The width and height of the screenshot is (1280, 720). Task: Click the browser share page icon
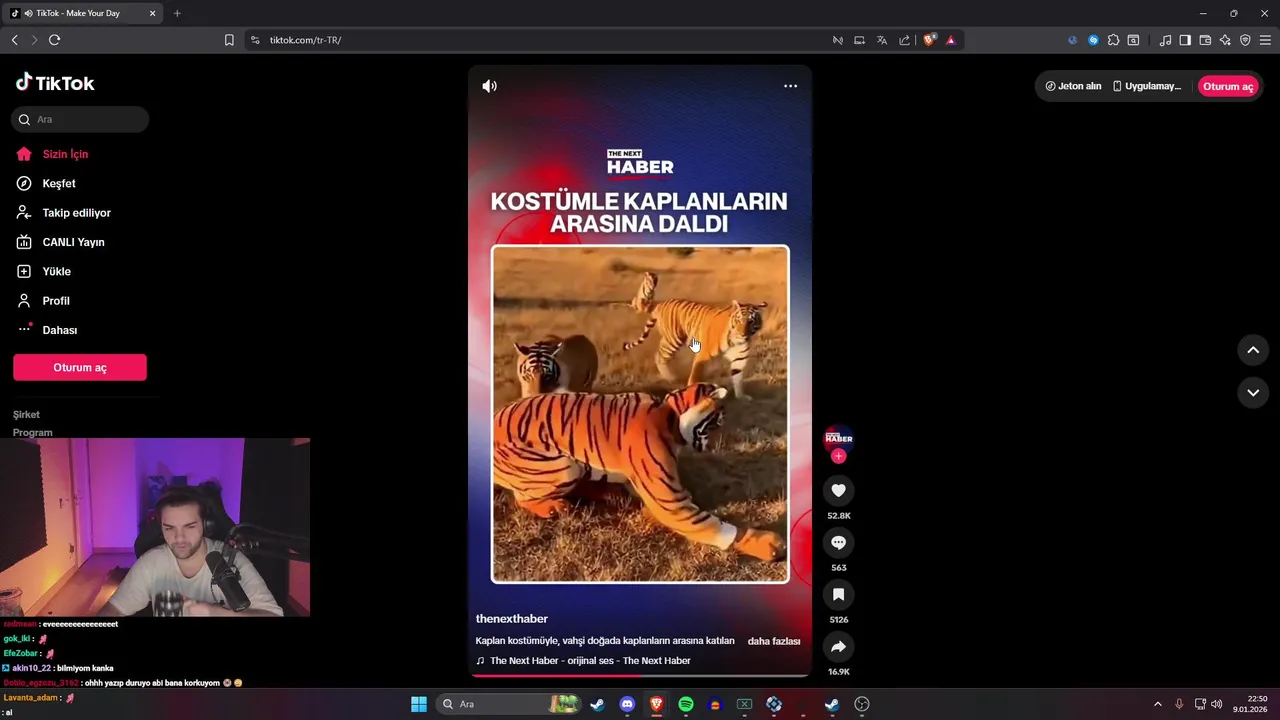click(904, 40)
